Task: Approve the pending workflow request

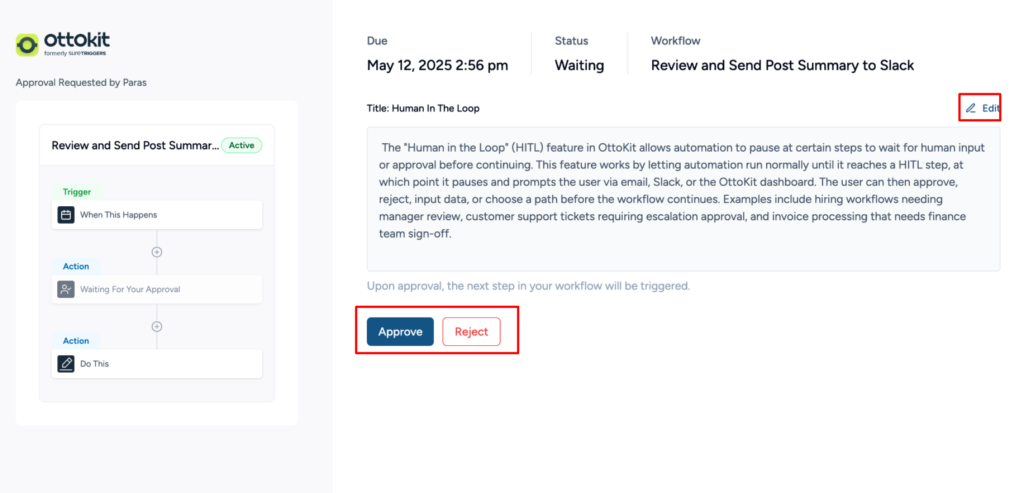Action: [400, 332]
